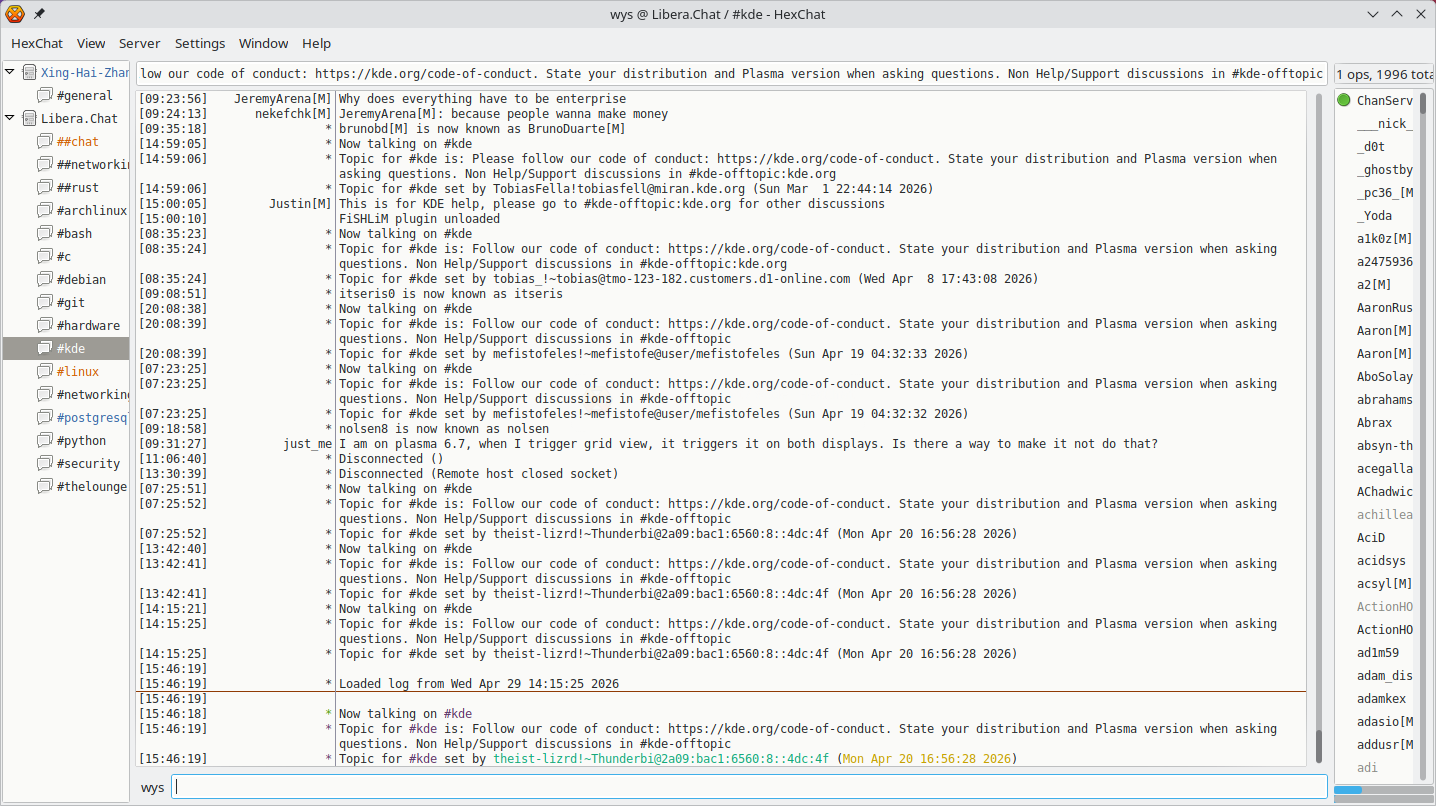Click nick just_me in the chat log

pyautogui.click(x=307, y=444)
